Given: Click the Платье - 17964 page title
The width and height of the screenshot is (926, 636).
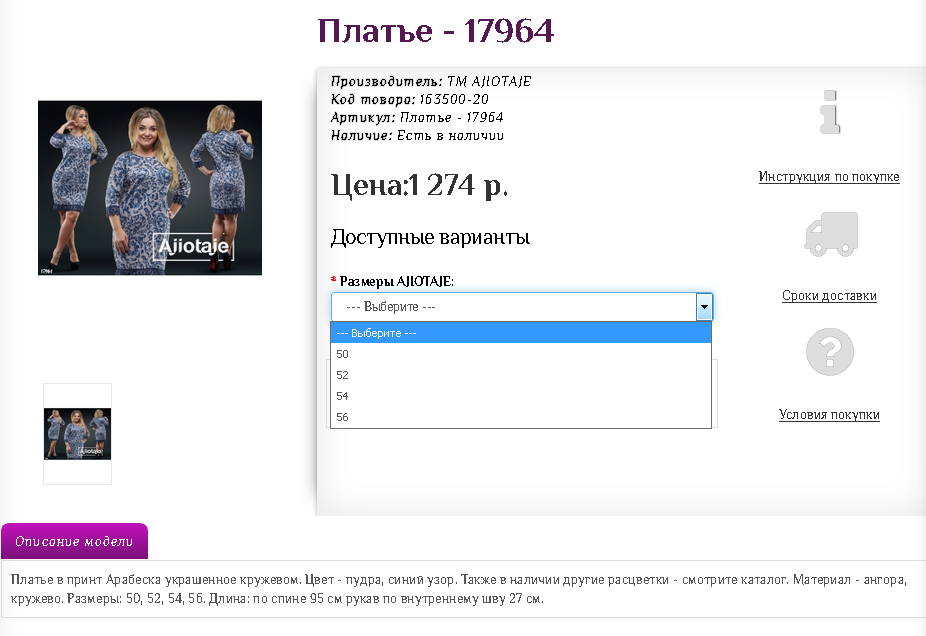Looking at the screenshot, I should tap(436, 31).
